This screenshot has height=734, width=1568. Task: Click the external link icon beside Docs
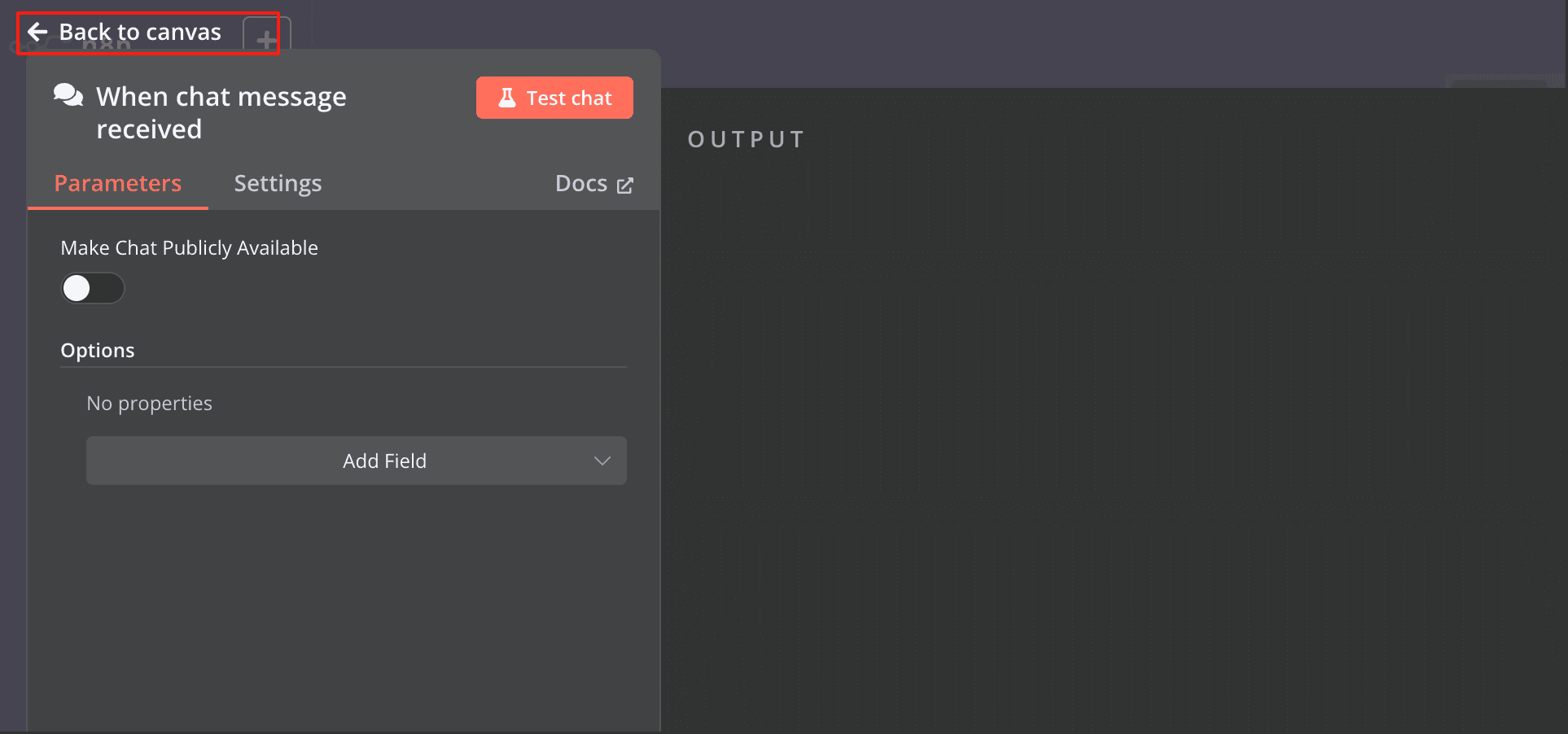(x=625, y=186)
